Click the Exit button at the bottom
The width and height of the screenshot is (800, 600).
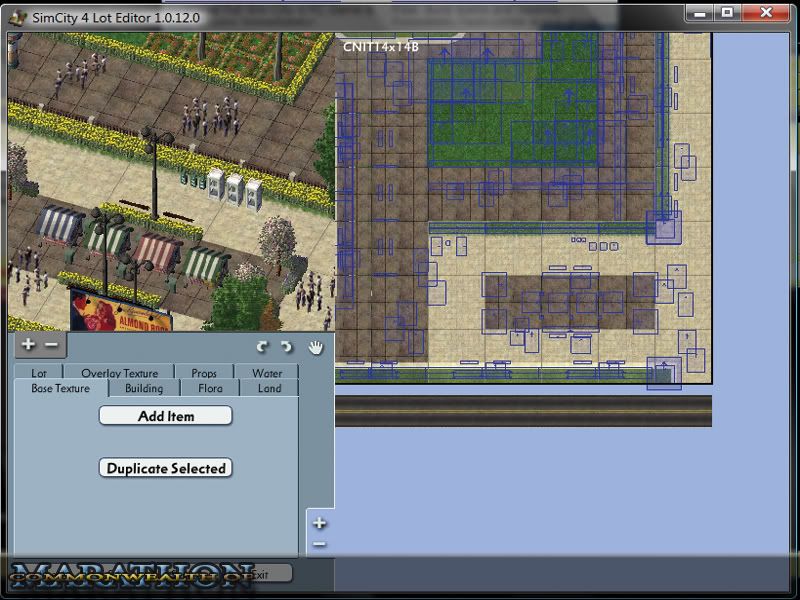260,574
